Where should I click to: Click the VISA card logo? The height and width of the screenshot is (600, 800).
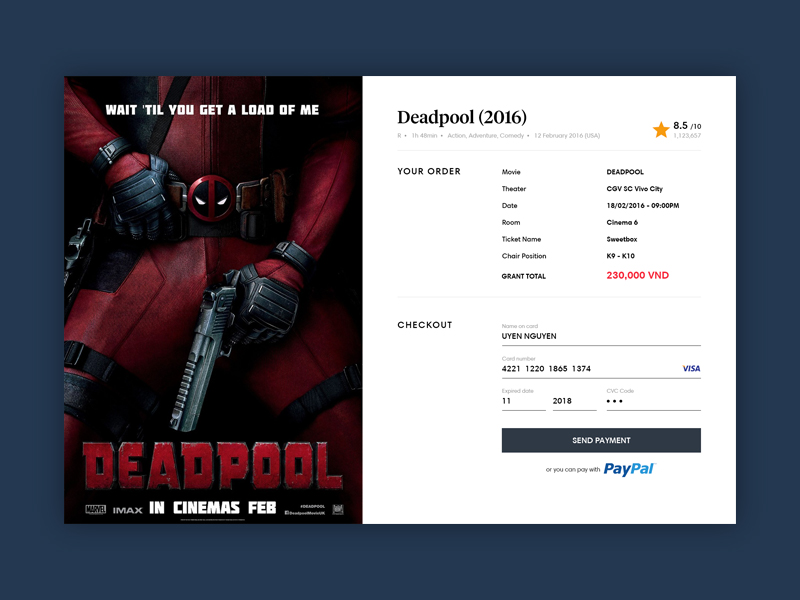pyautogui.click(x=691, y=369)
